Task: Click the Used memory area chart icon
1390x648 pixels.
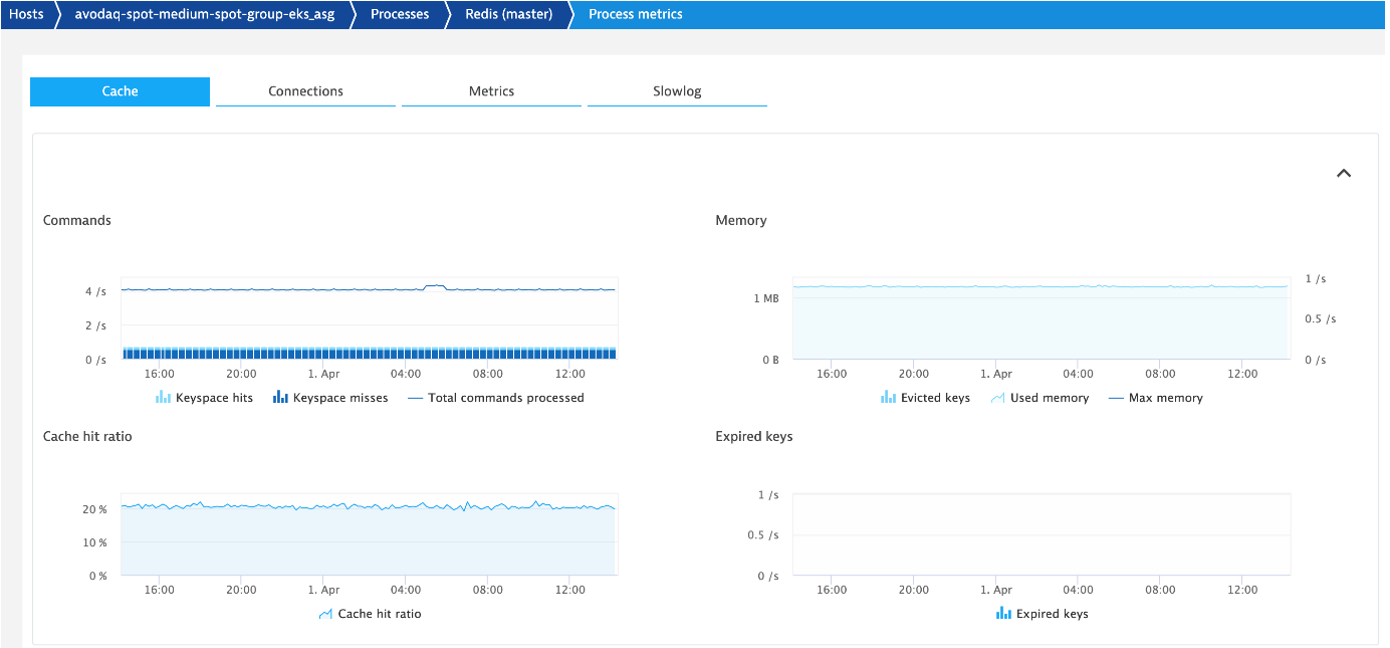Action: 997,397
